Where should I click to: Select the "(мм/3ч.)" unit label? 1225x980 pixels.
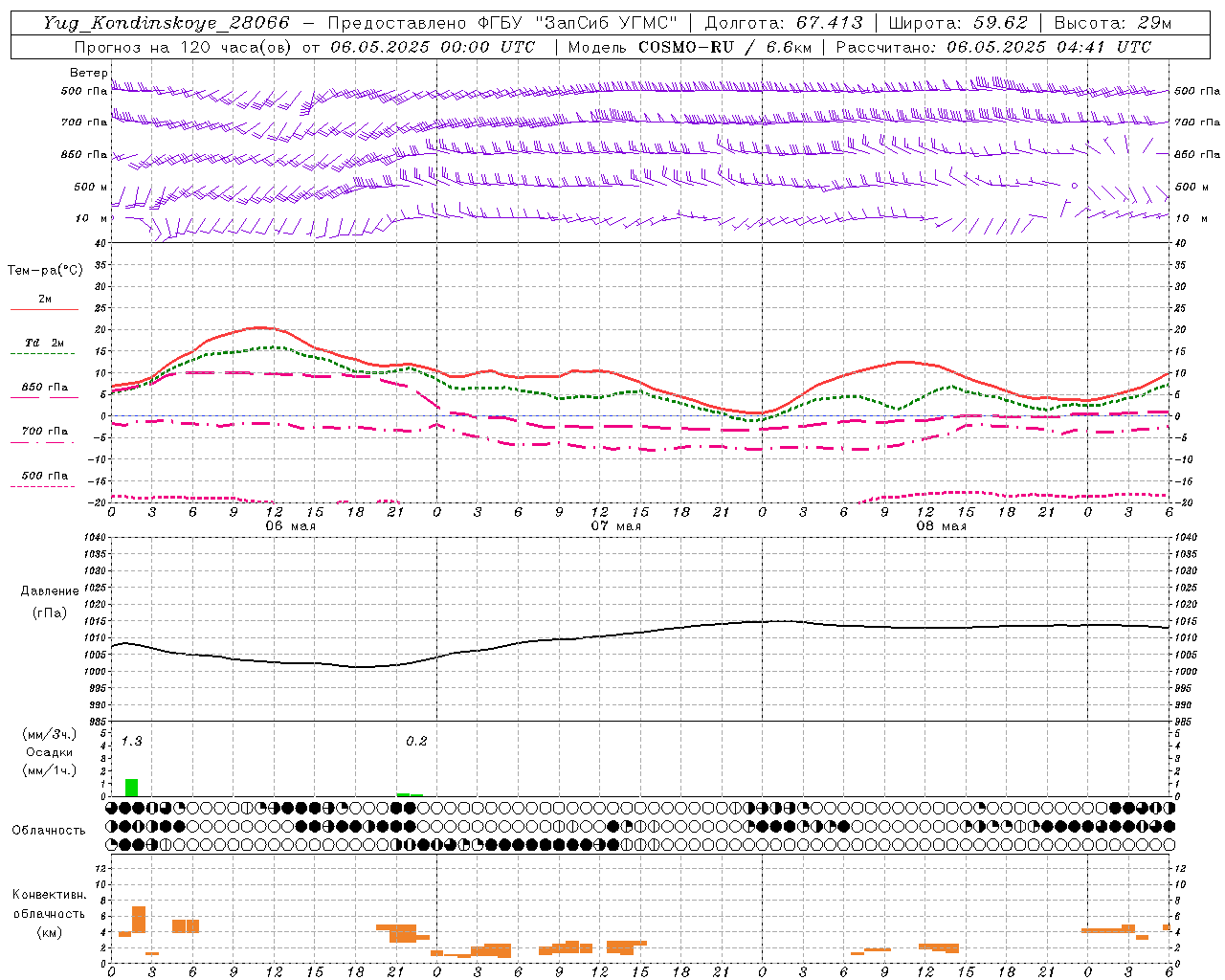[x=49, y=734]
